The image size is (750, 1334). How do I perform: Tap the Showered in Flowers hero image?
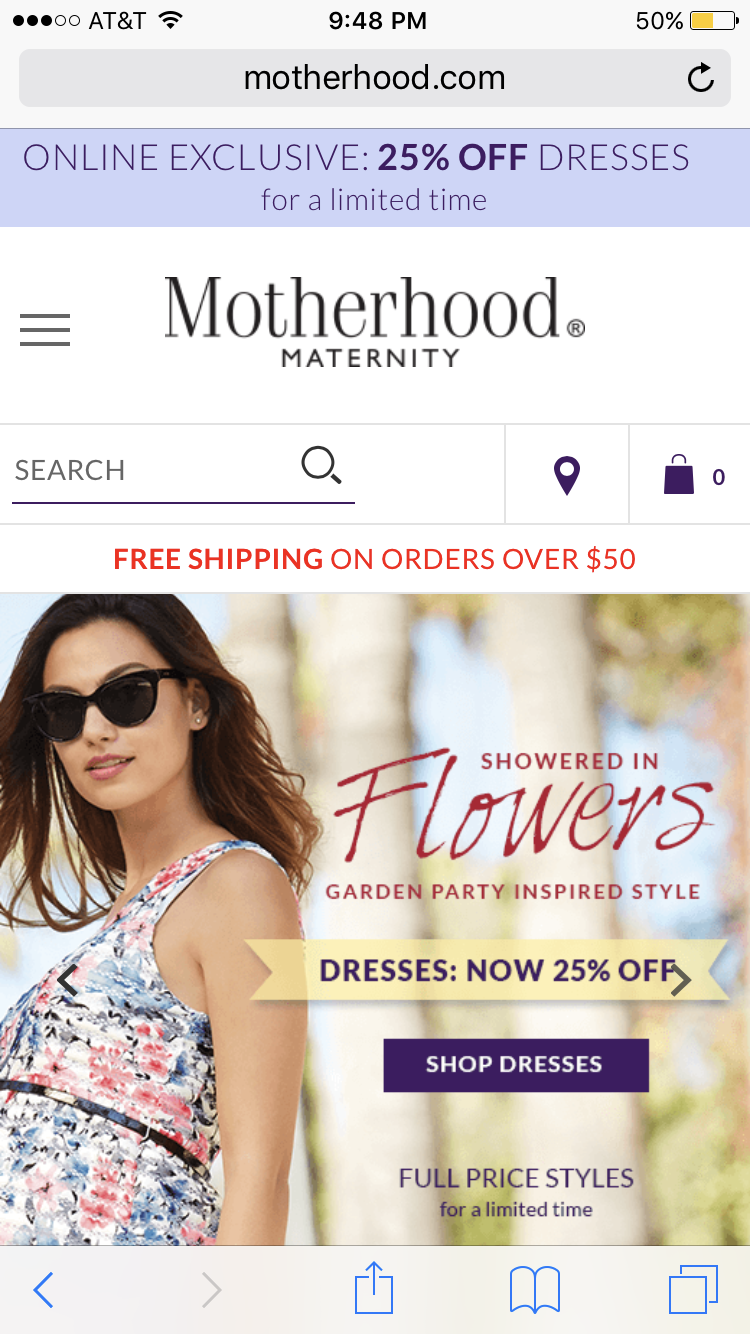(375, 919)
